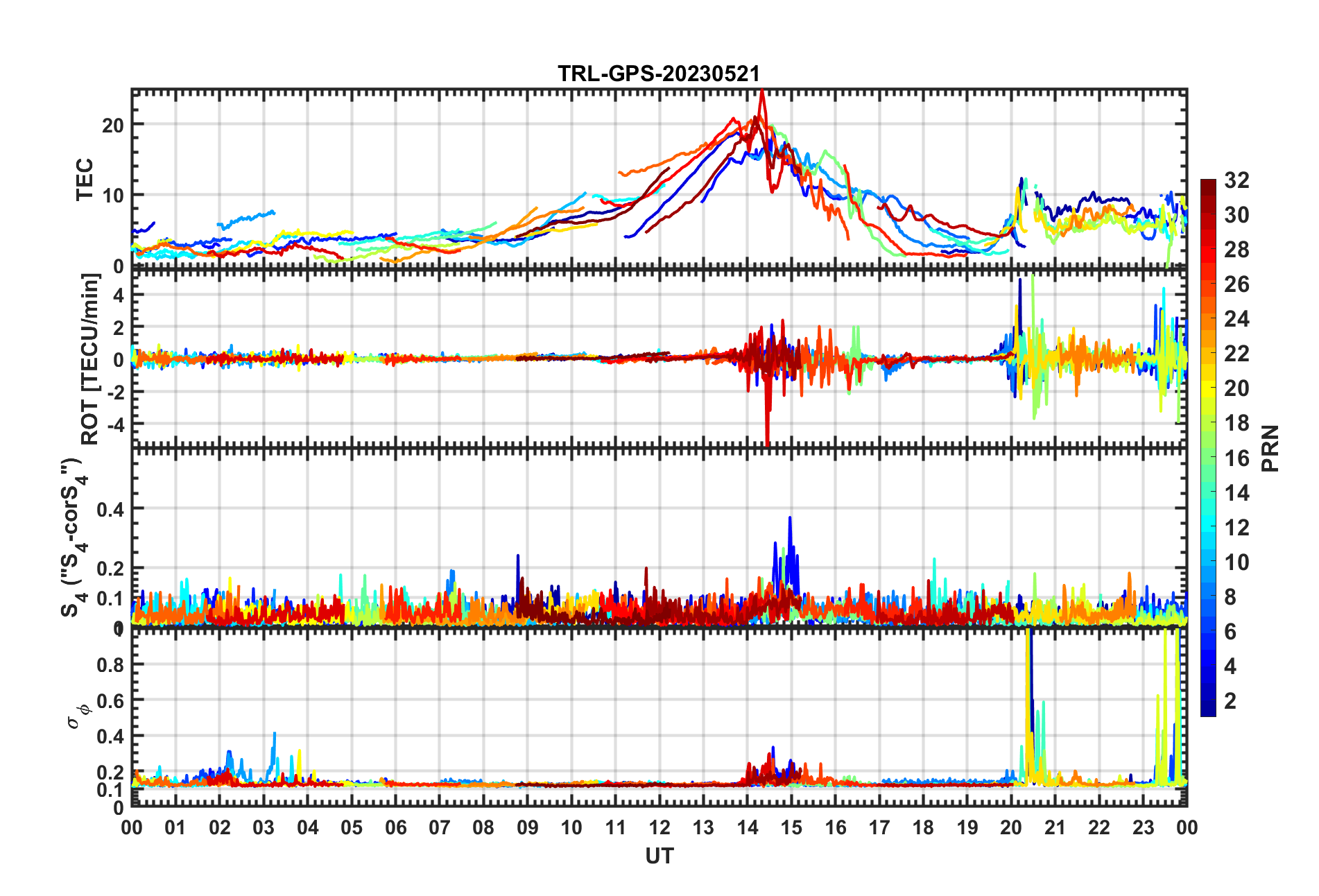Select the -2 tick on ROT axis

click(114, 392)
